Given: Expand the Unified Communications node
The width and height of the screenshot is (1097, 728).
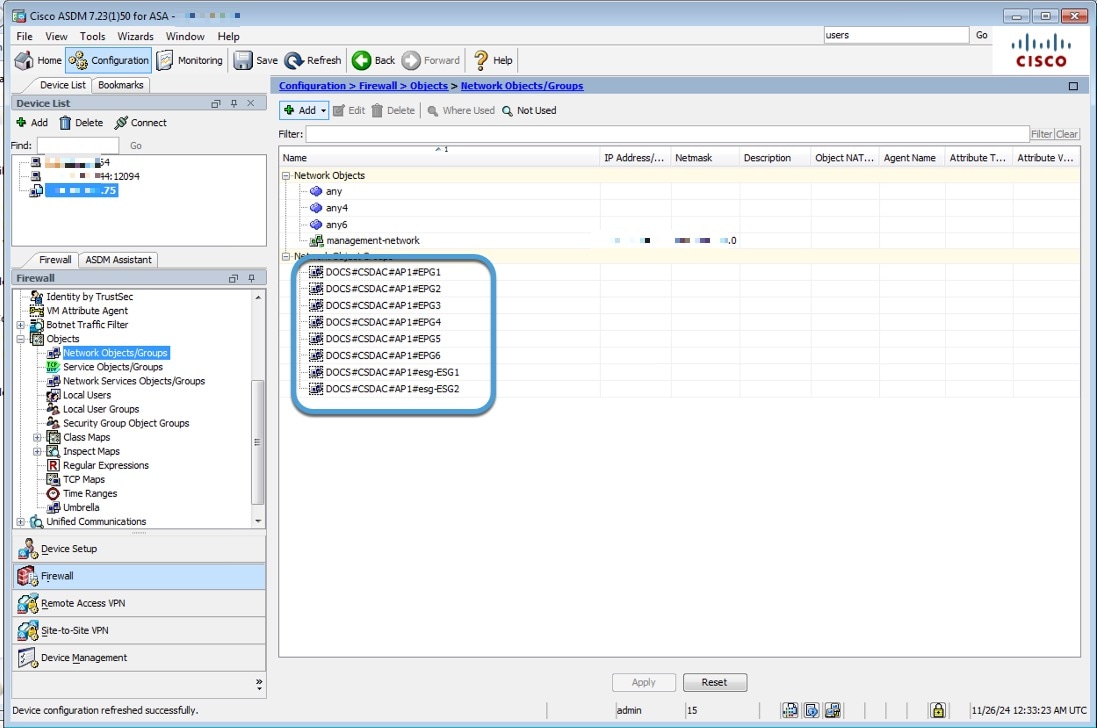Looking at the screenshot, I should pos(20,522).
